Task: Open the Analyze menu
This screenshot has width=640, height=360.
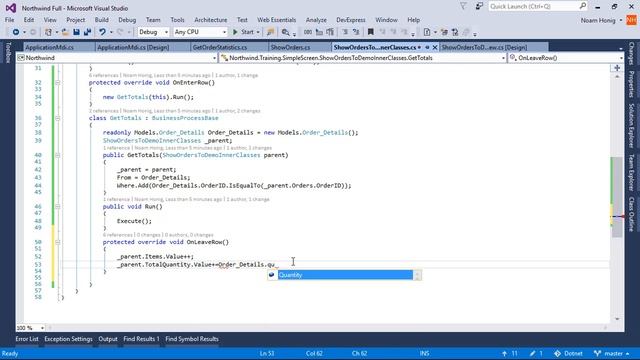Action: [316, 20]
